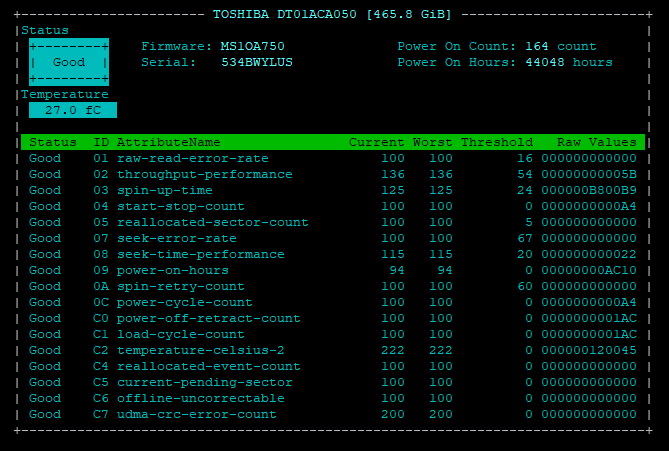Select the cyan Good status box
The height and width of the screenshot is (451, 669).
pos(69,62)
